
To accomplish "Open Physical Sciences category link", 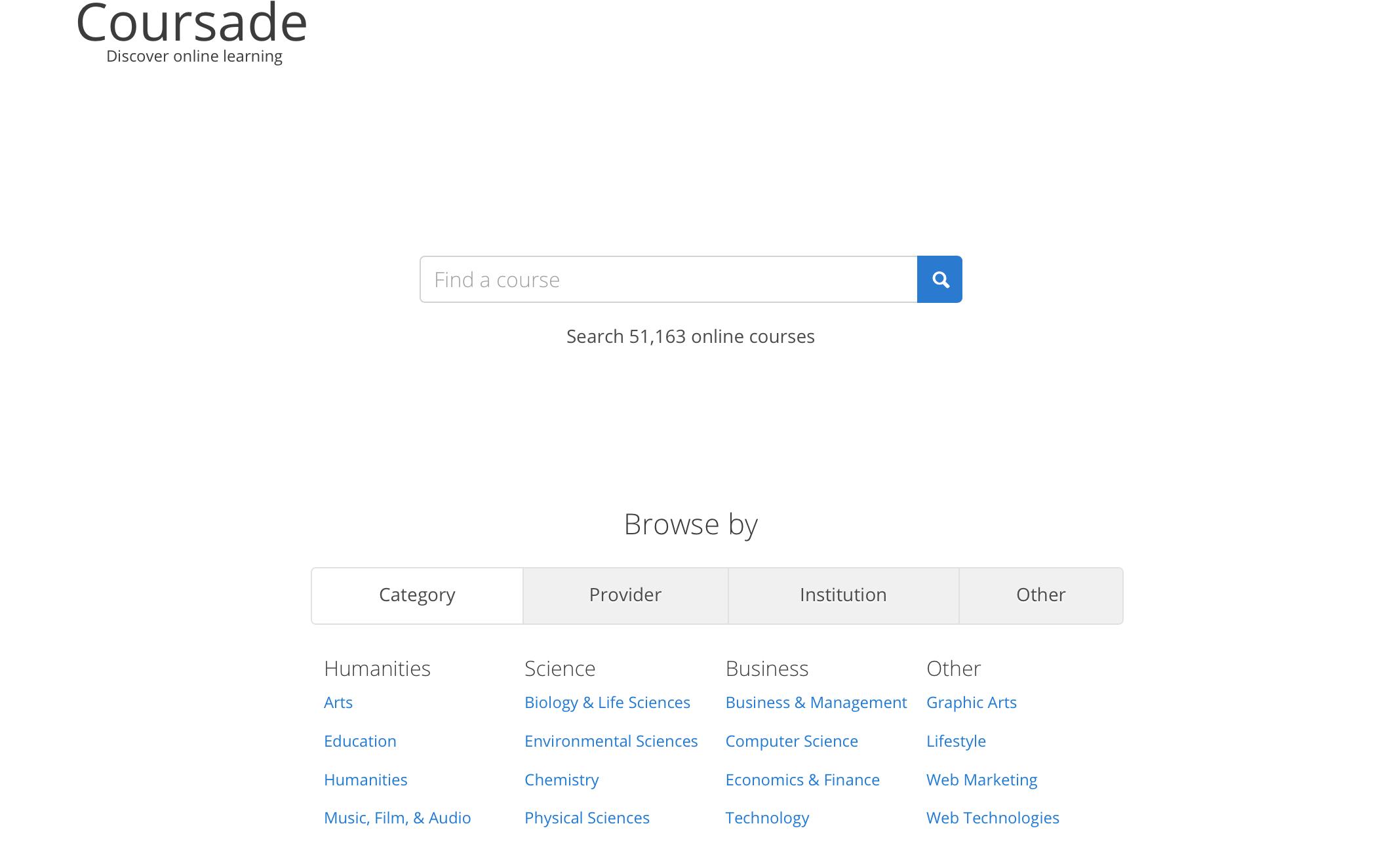I will 587,818.
